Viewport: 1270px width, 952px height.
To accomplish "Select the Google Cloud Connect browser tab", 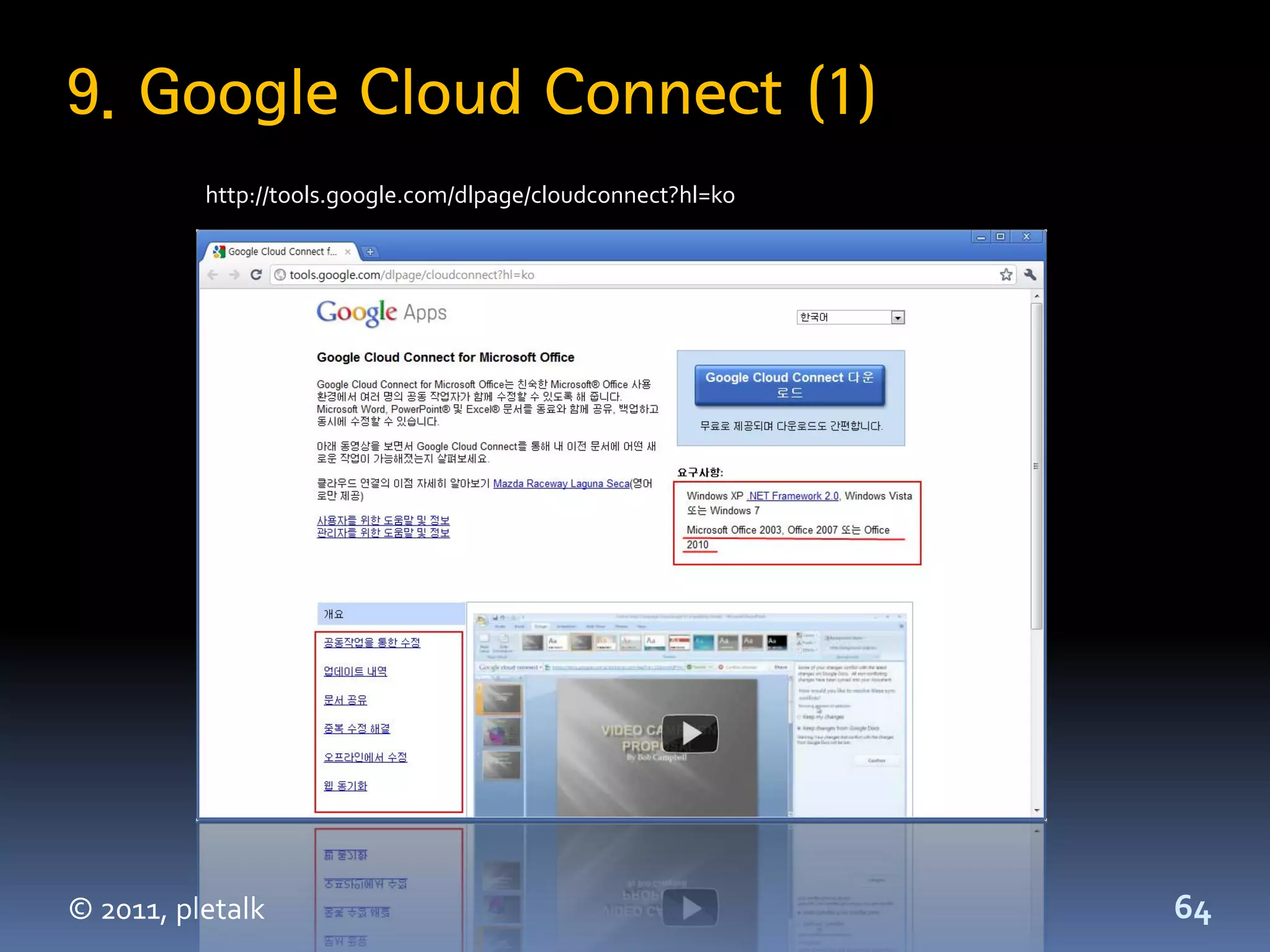I will 282,252.
